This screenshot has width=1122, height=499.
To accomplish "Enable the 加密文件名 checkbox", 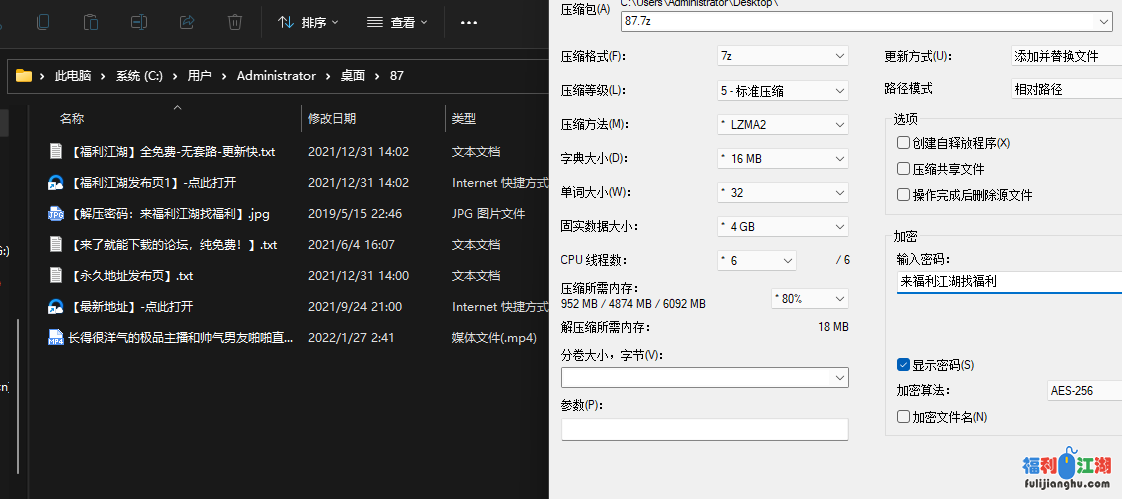I will [x=903, y=417].
